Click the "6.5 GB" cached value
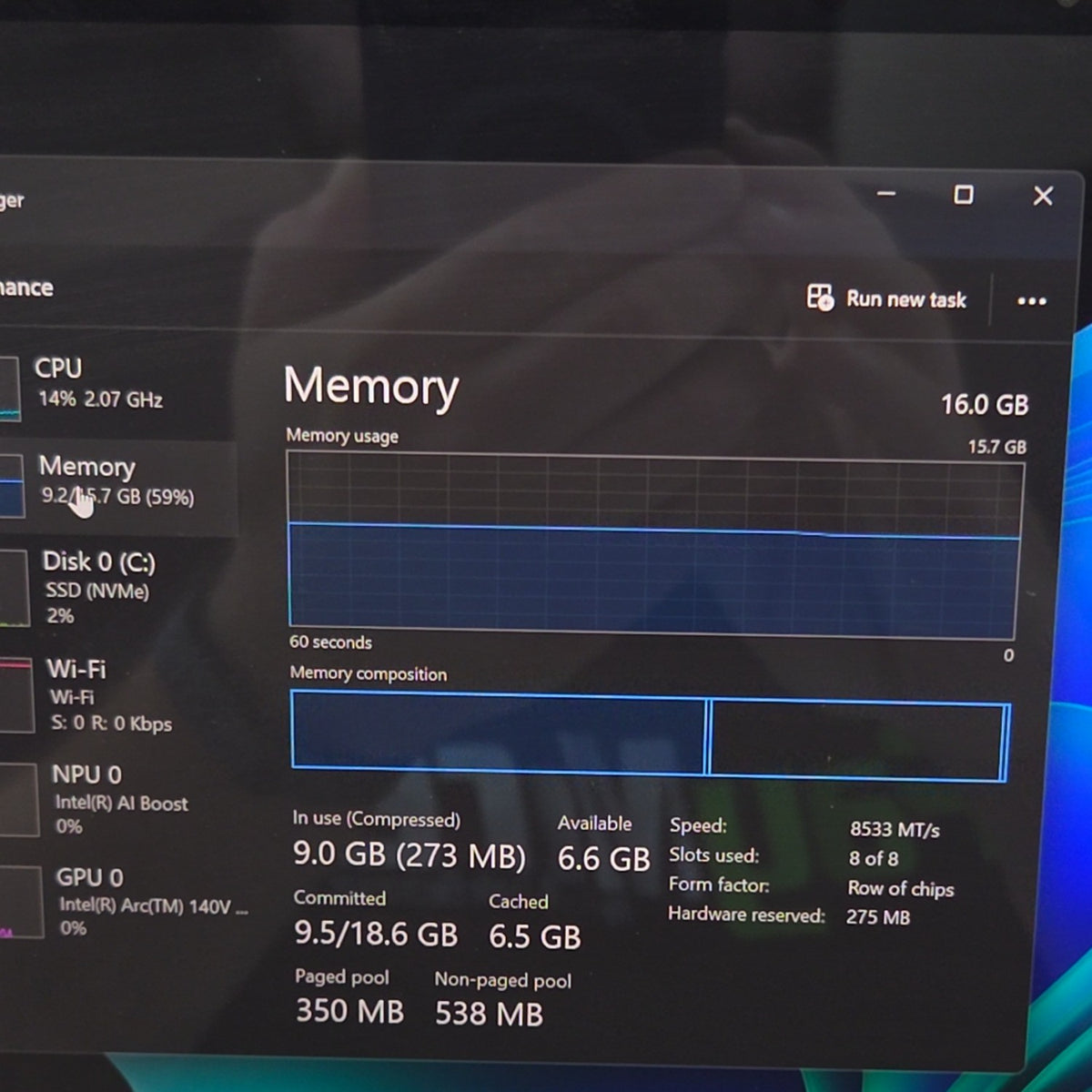 (x=534, y=936)
